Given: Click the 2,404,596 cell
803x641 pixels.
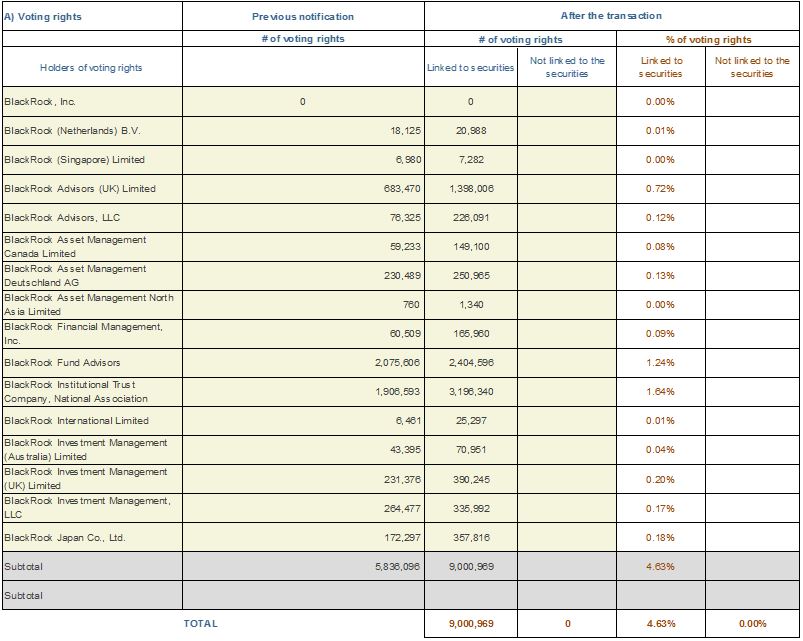Looking at the screenshot, I should [x=471, y=362].
